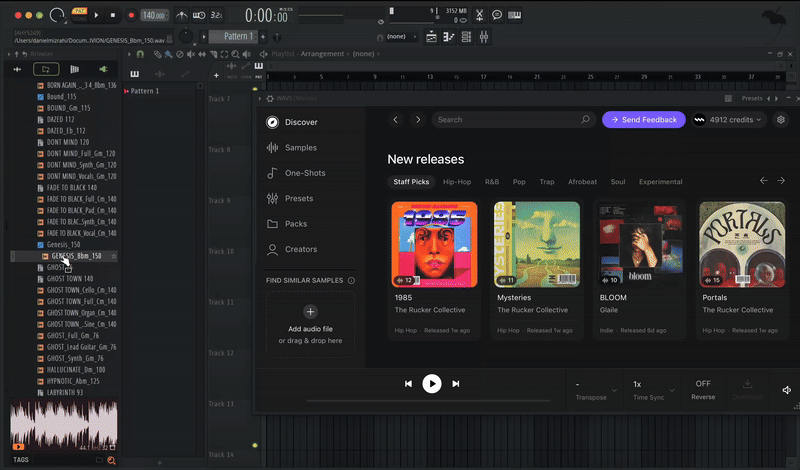The height and width of the screenshot is (470, 800).
Task: Select the Afrobeat genre tab
Action: (x=582, y=182)
